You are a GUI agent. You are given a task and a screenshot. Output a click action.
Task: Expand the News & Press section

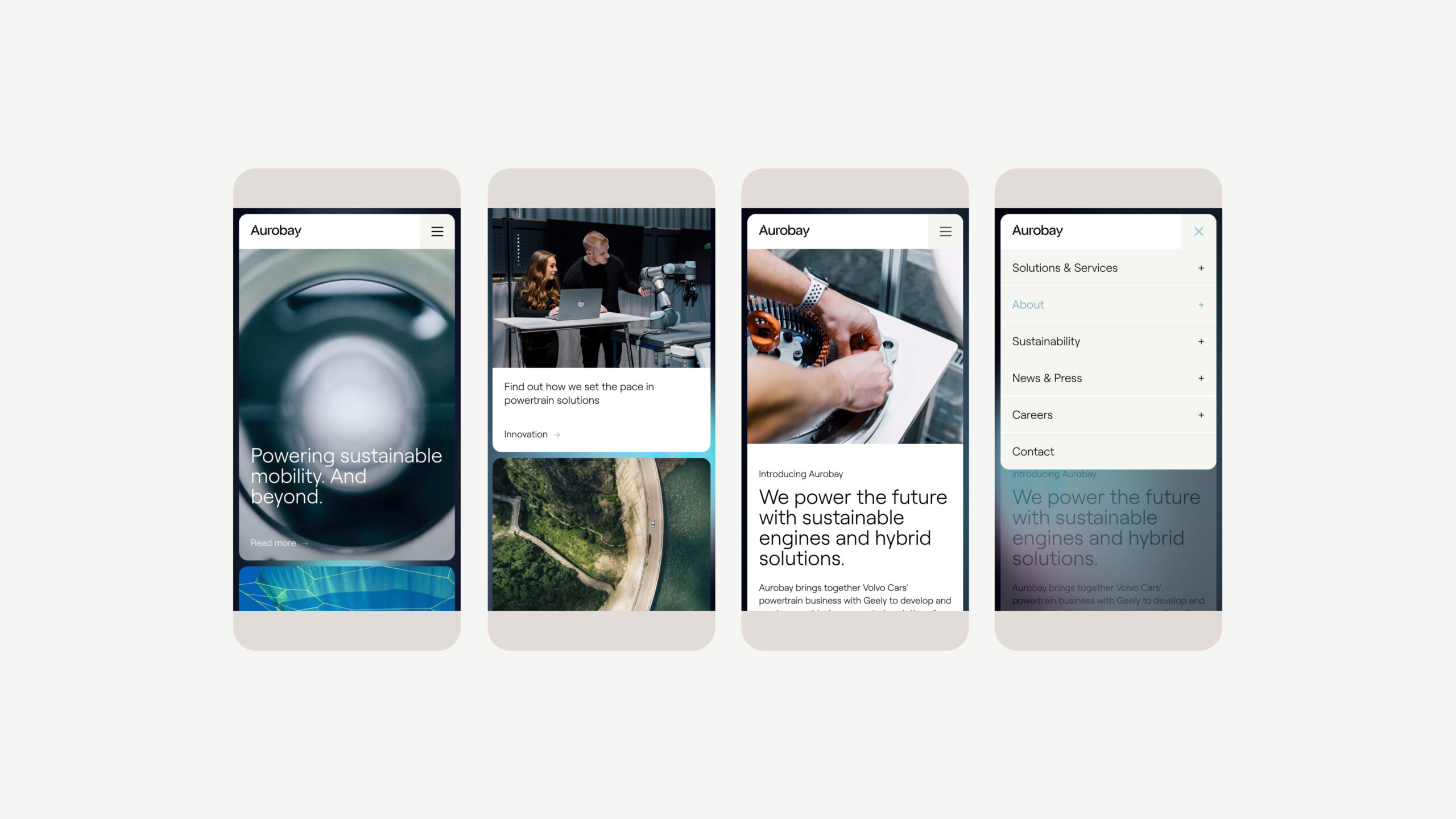(x=1201, y=378)
